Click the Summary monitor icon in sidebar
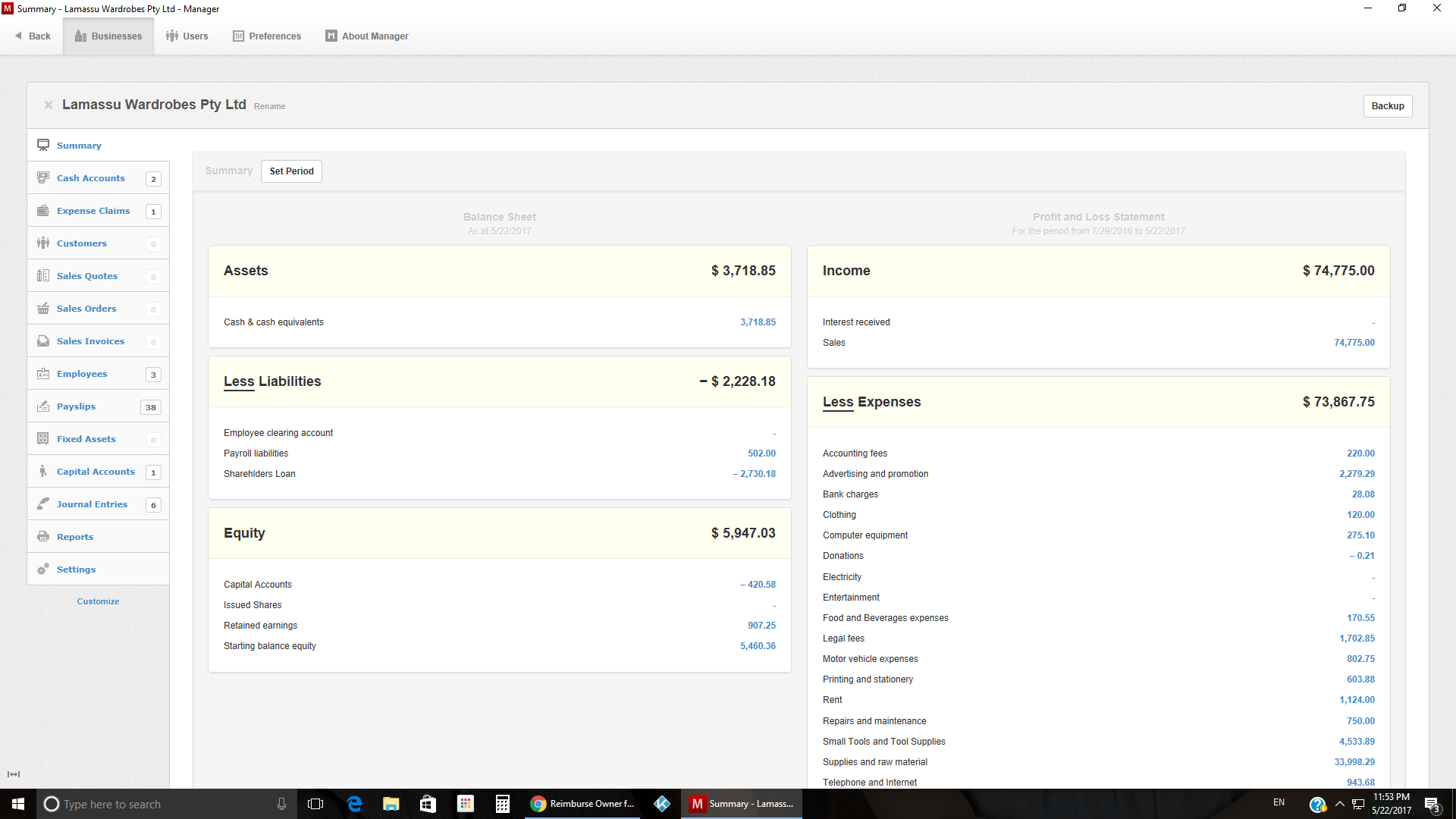The height and width of the screenshot is (819, 1456). coord(43,145)
